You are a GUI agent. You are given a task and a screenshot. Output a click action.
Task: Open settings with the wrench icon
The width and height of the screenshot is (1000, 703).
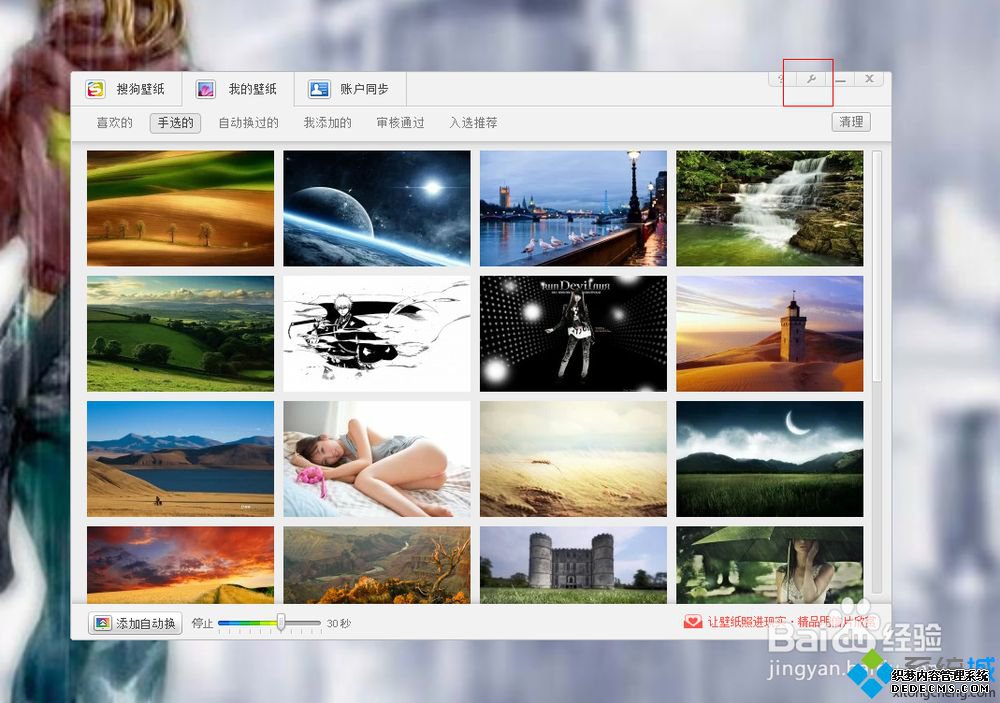coord(811,79)
